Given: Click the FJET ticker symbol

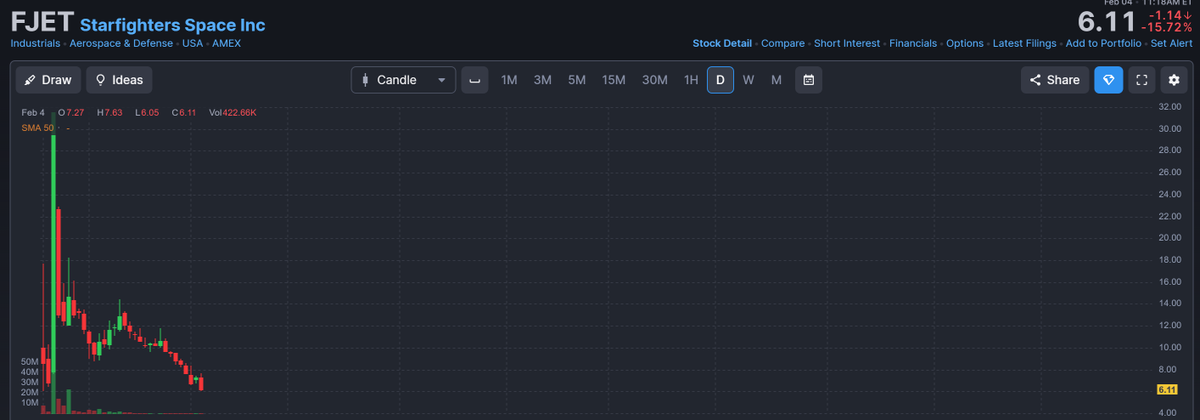Looking at the screenshot, I should [40, 22].
